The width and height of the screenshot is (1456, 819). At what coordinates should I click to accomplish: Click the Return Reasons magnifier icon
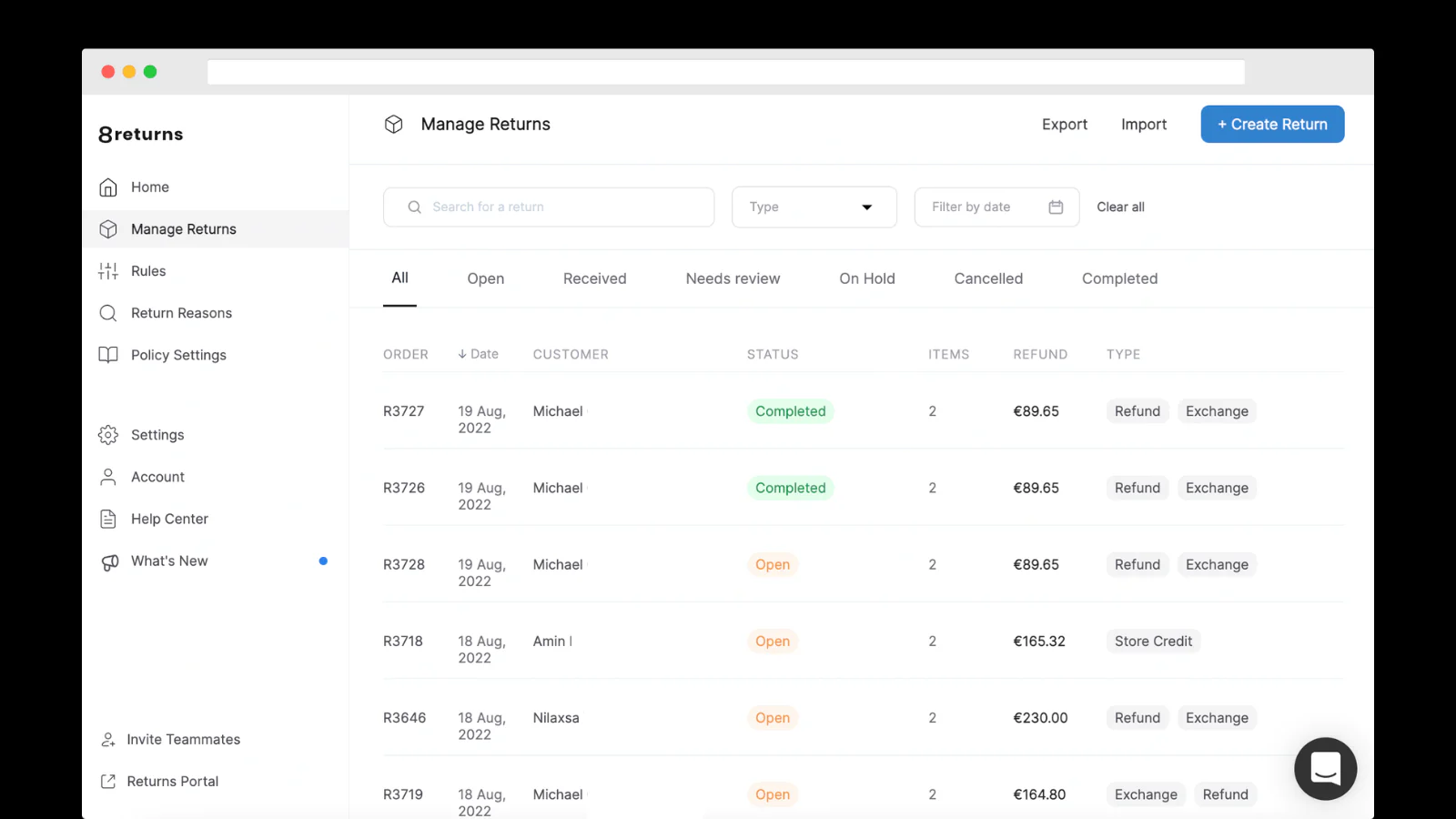[x=108, y=313]
